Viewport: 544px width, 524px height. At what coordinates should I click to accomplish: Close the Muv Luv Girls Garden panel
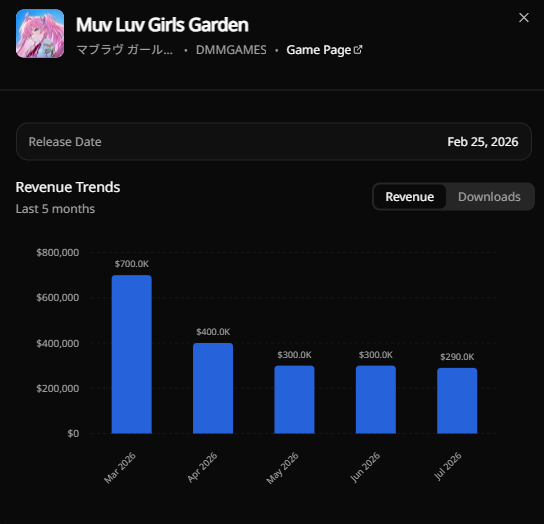[x=524, y=18]
